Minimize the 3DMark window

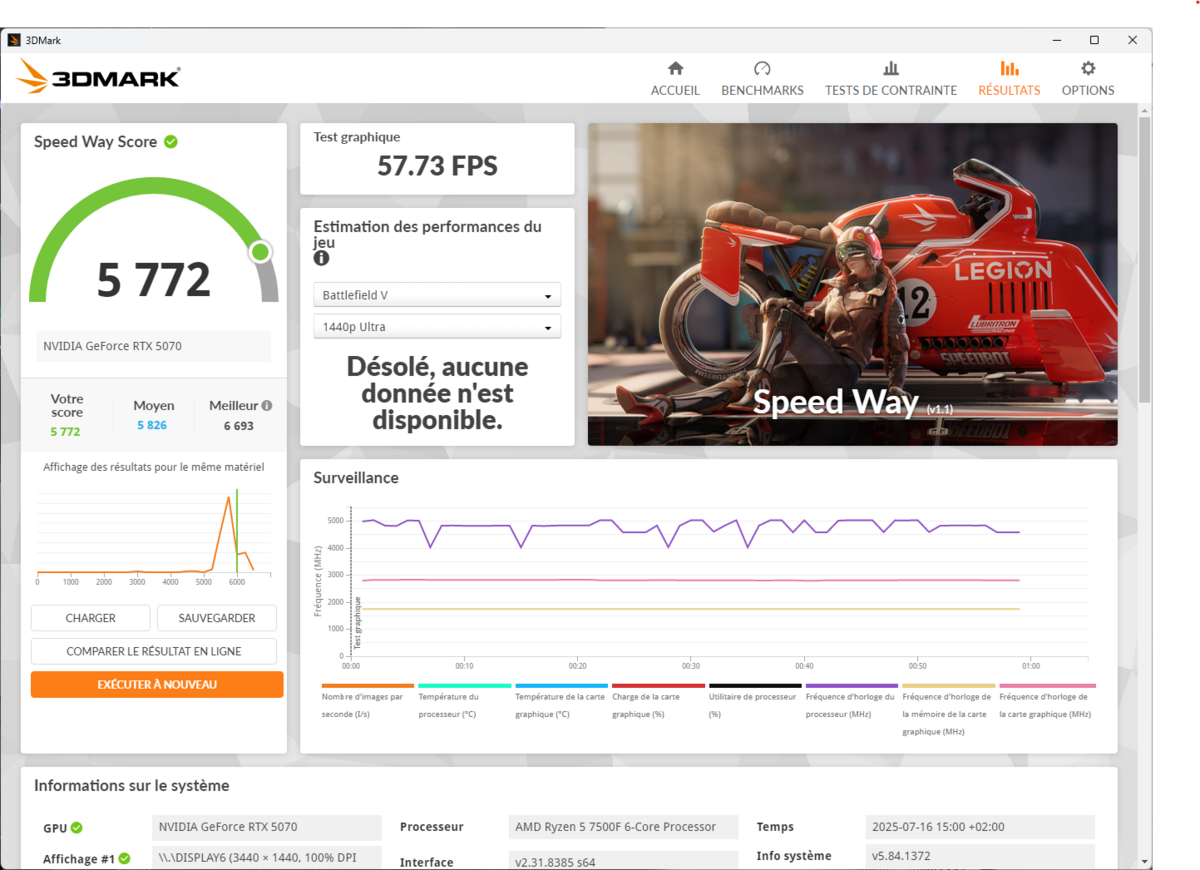[1057, 40]
